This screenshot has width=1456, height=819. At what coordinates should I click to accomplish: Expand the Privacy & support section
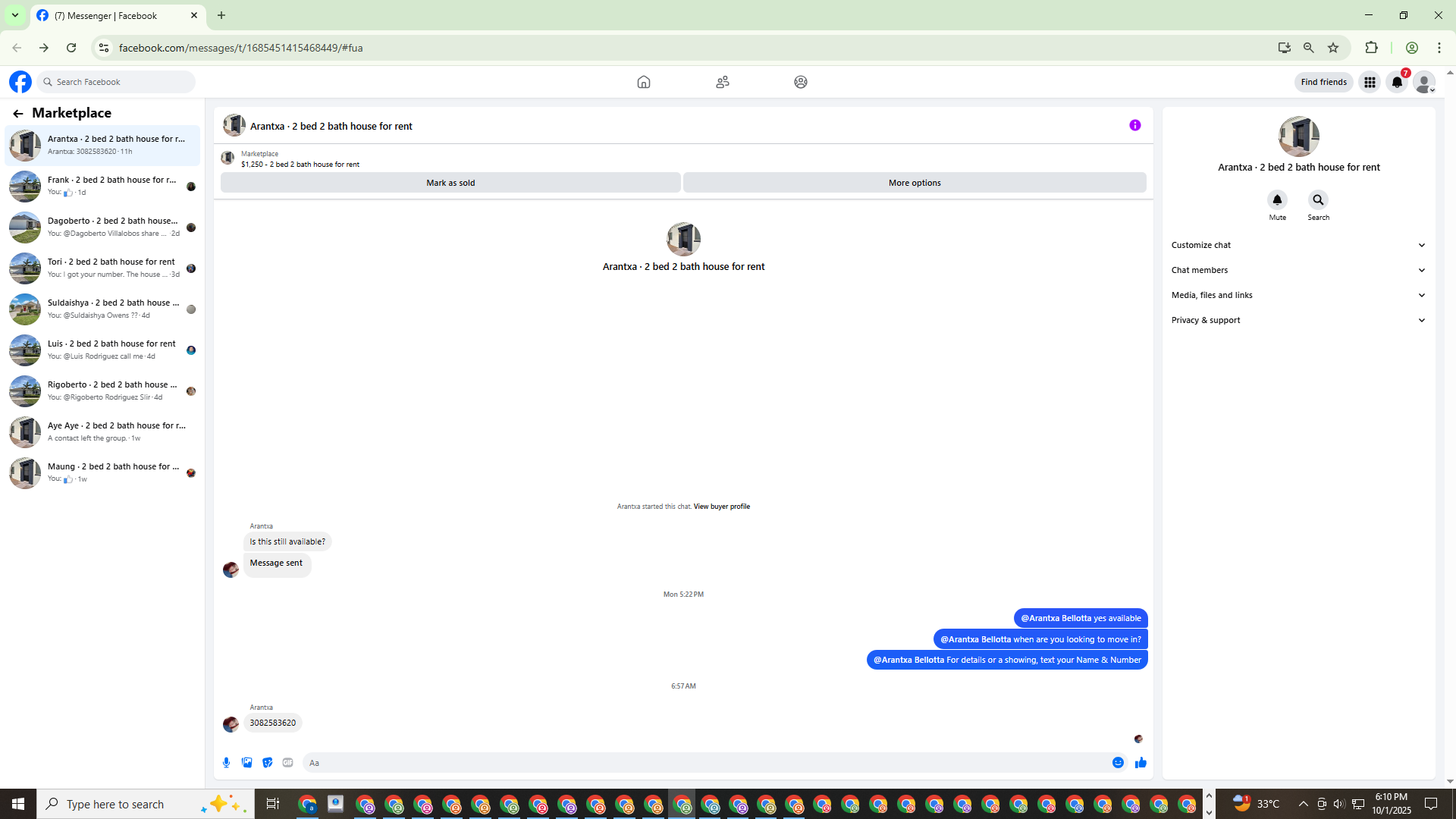point(1298,320)
